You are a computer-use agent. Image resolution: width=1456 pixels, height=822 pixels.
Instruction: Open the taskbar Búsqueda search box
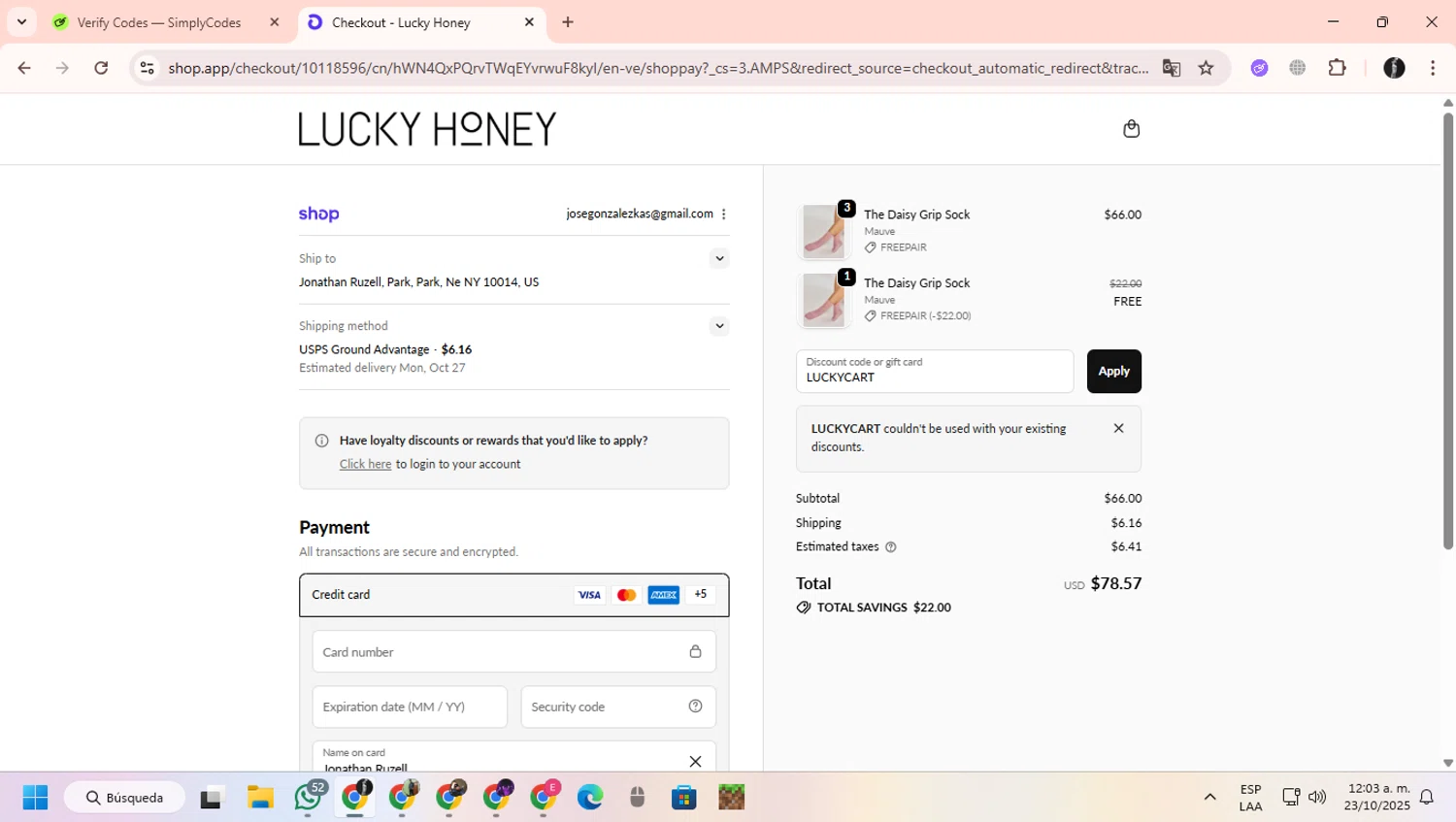point(124,798)
